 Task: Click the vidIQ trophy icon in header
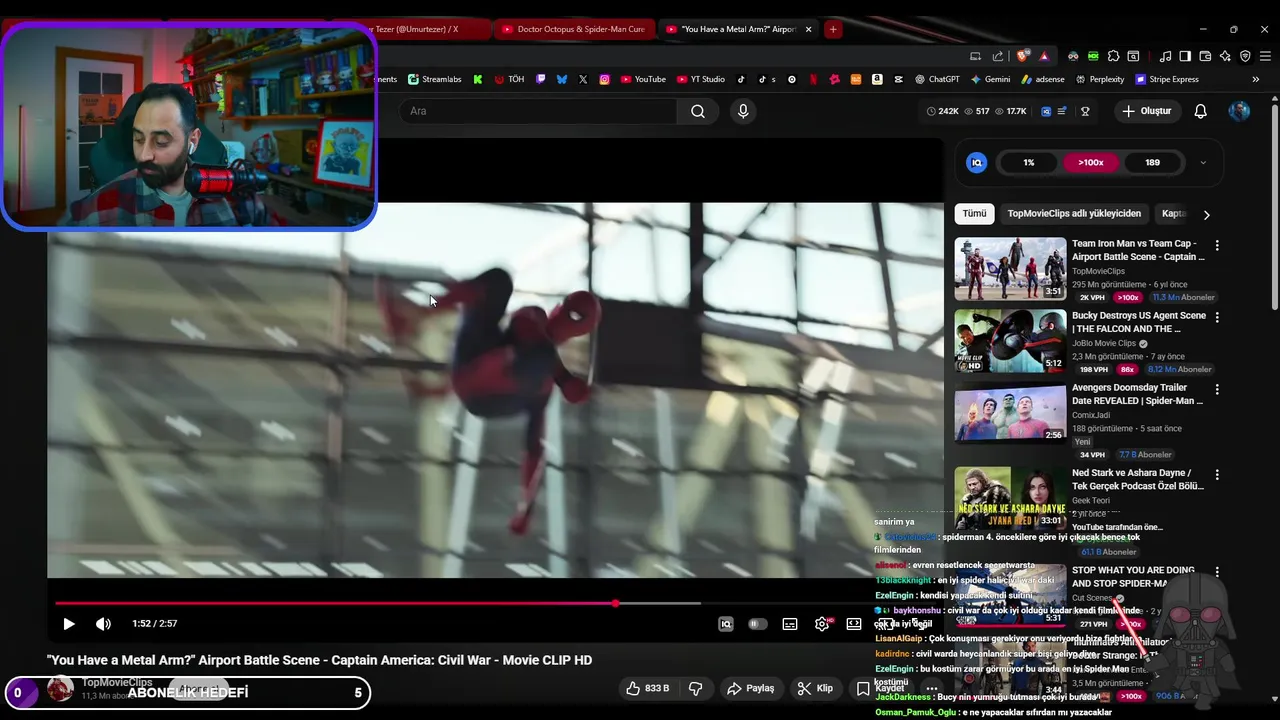[1085, 111]
